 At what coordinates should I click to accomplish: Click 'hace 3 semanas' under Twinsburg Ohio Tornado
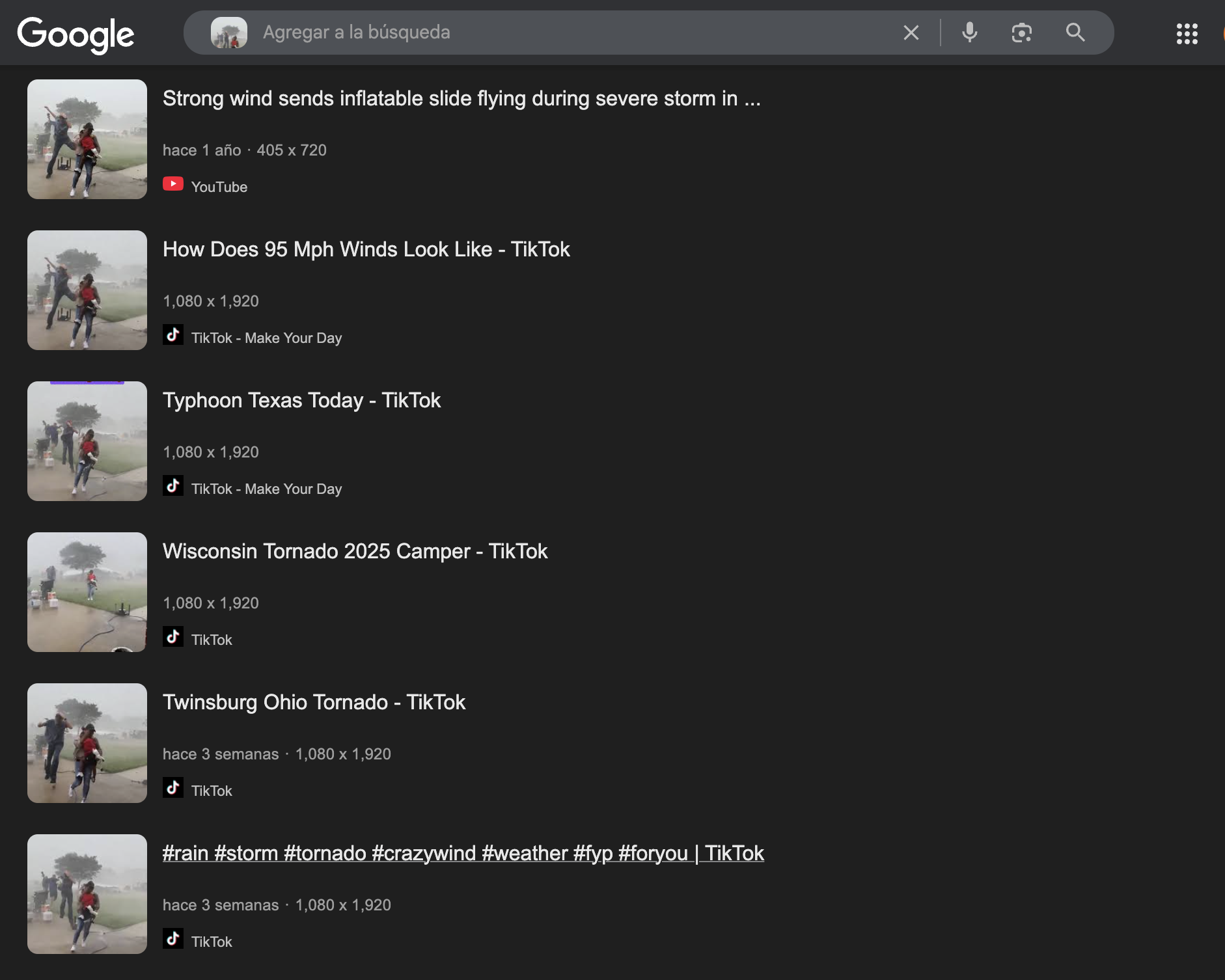(x=221, y=754)
